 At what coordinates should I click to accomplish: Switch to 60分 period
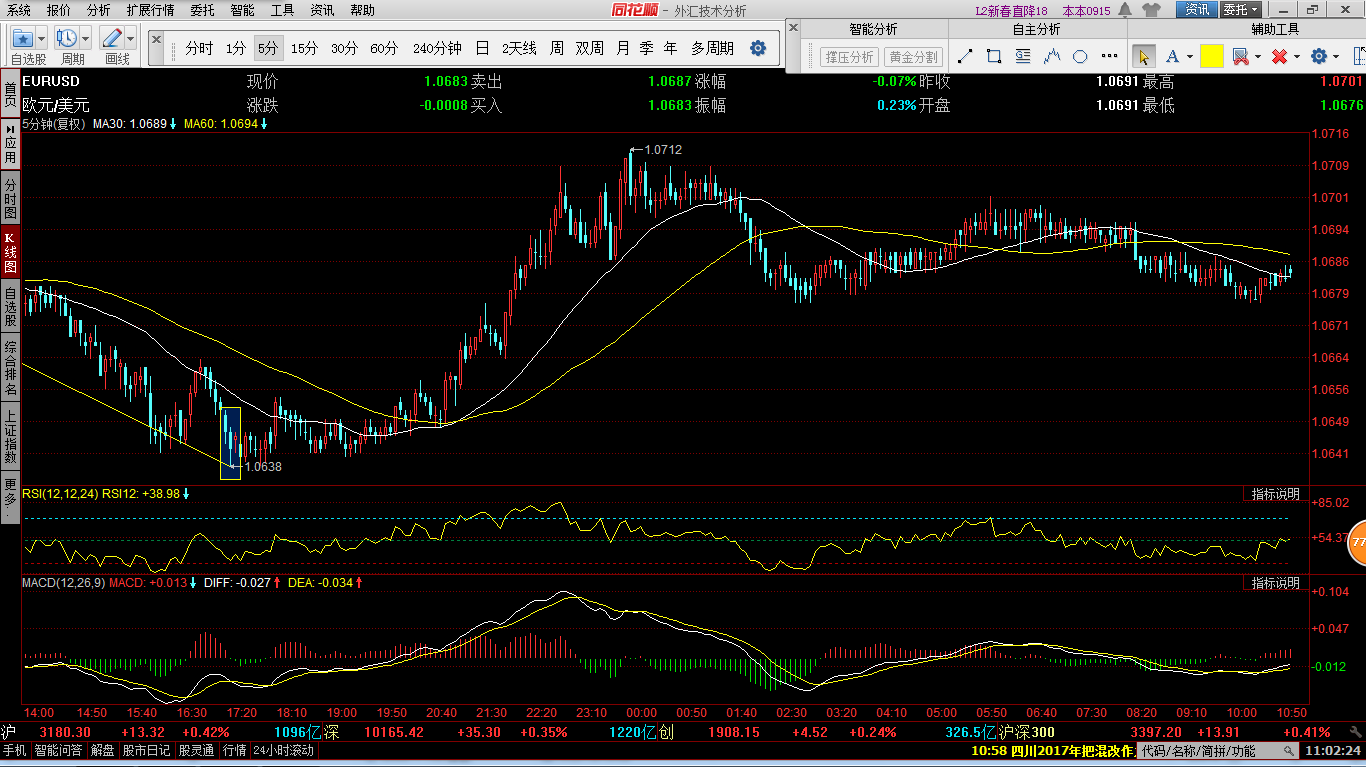383,48
